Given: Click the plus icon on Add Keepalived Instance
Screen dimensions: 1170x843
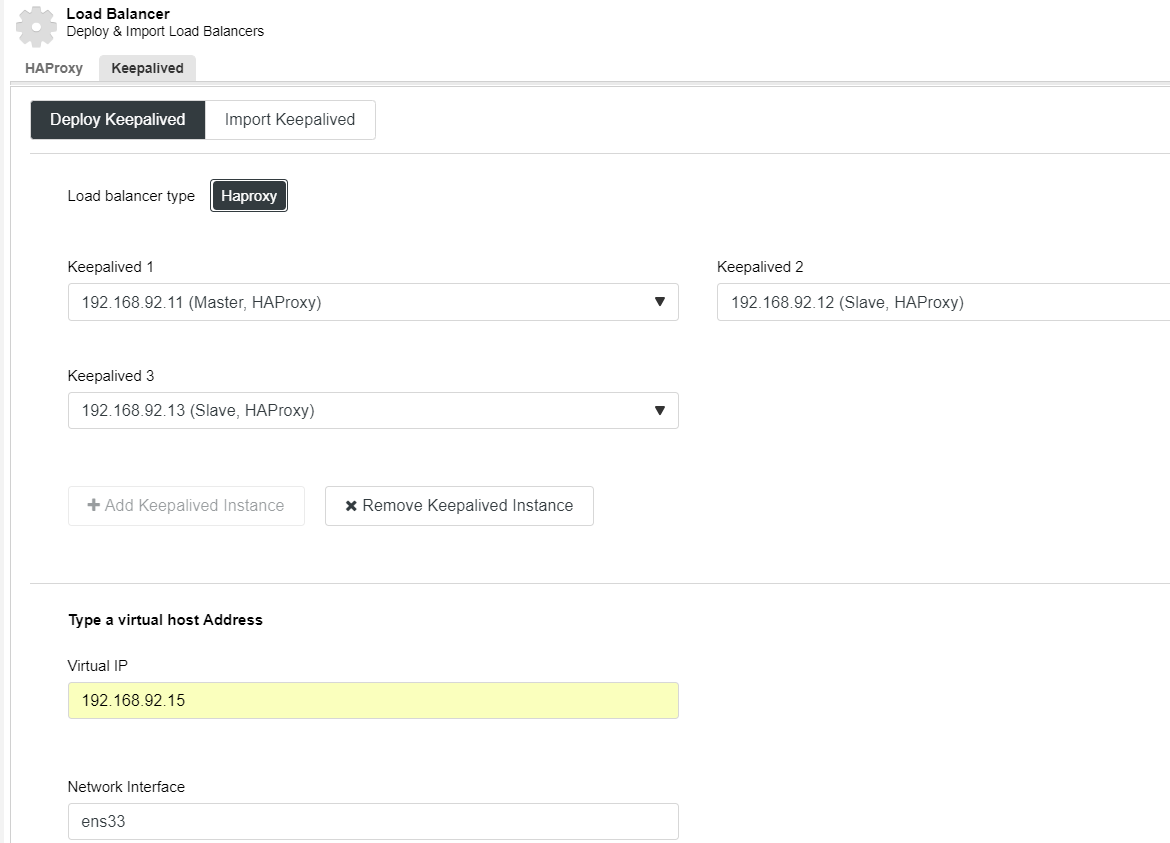Looking at the screenshot, I should (93, 505).
